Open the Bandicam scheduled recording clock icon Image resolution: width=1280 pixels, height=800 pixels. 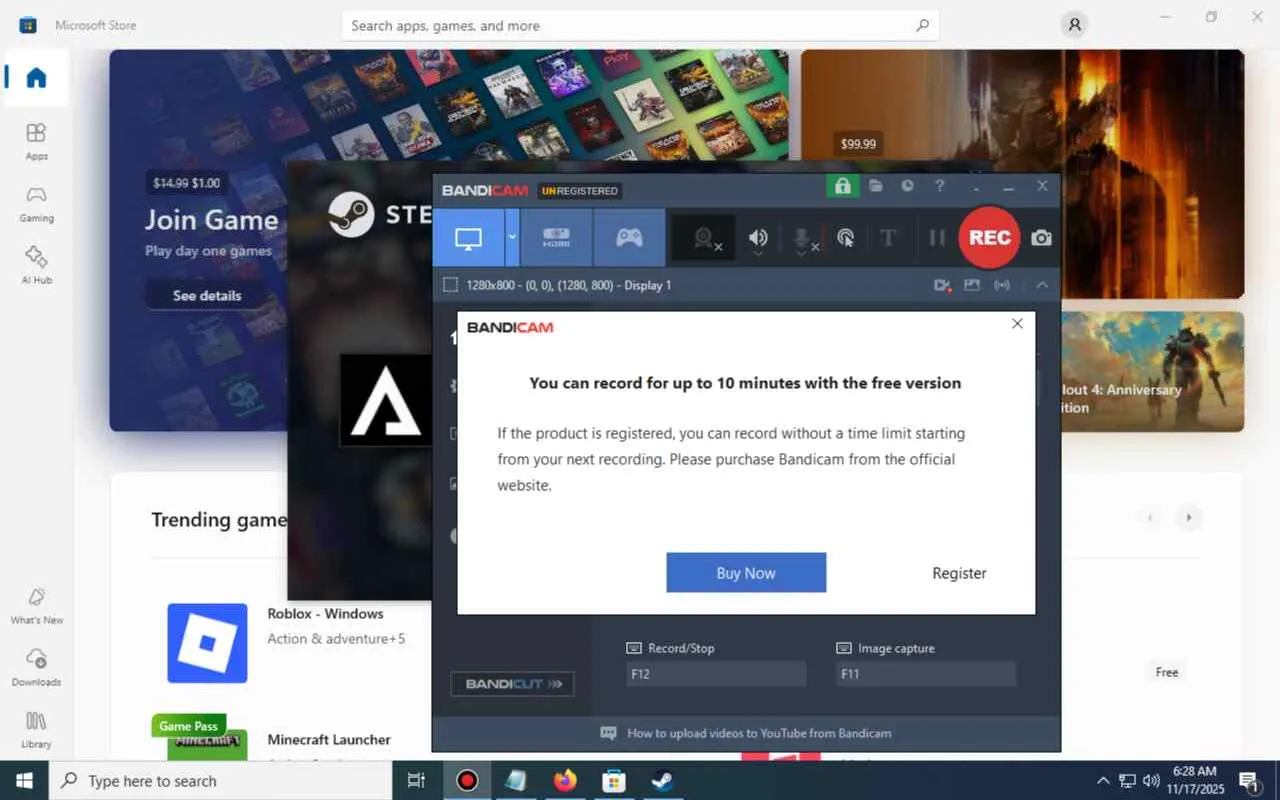tap(907, 186)
